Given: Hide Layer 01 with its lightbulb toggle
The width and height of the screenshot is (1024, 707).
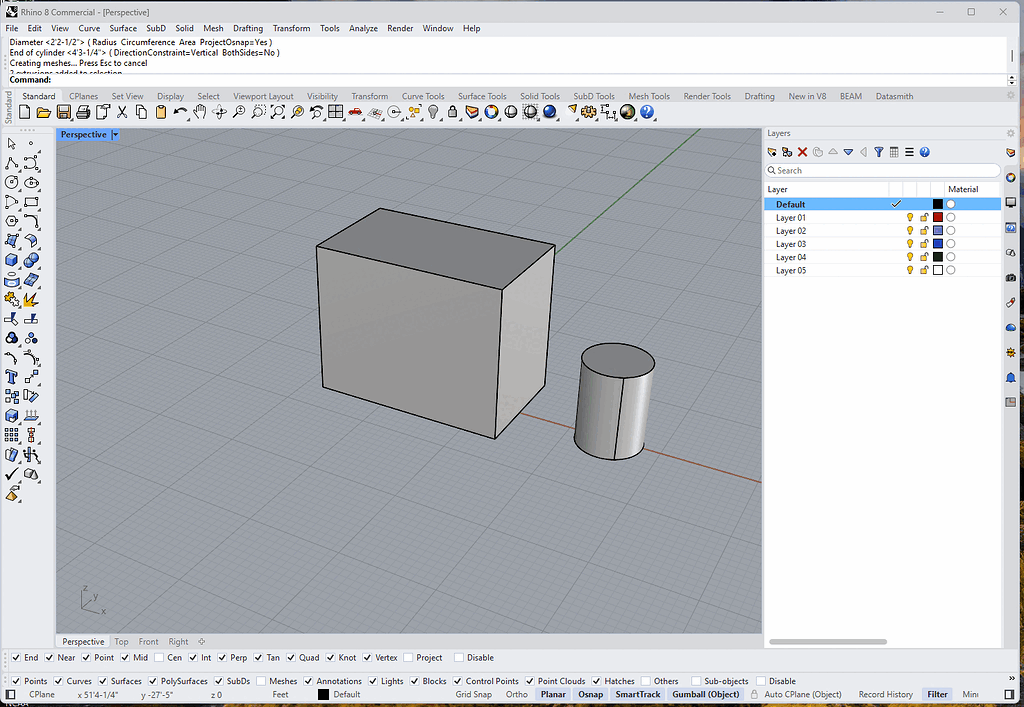Looking at the screenshot, I should point(910,216).
